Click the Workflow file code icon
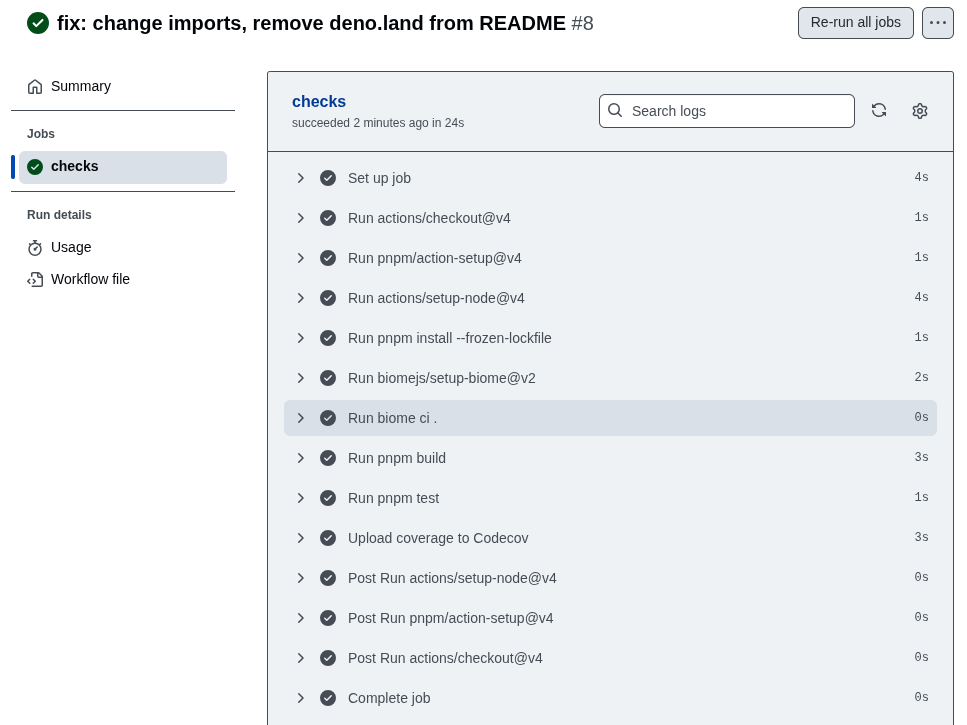Viewport: 967px width, 725px height. coord(35,280)
